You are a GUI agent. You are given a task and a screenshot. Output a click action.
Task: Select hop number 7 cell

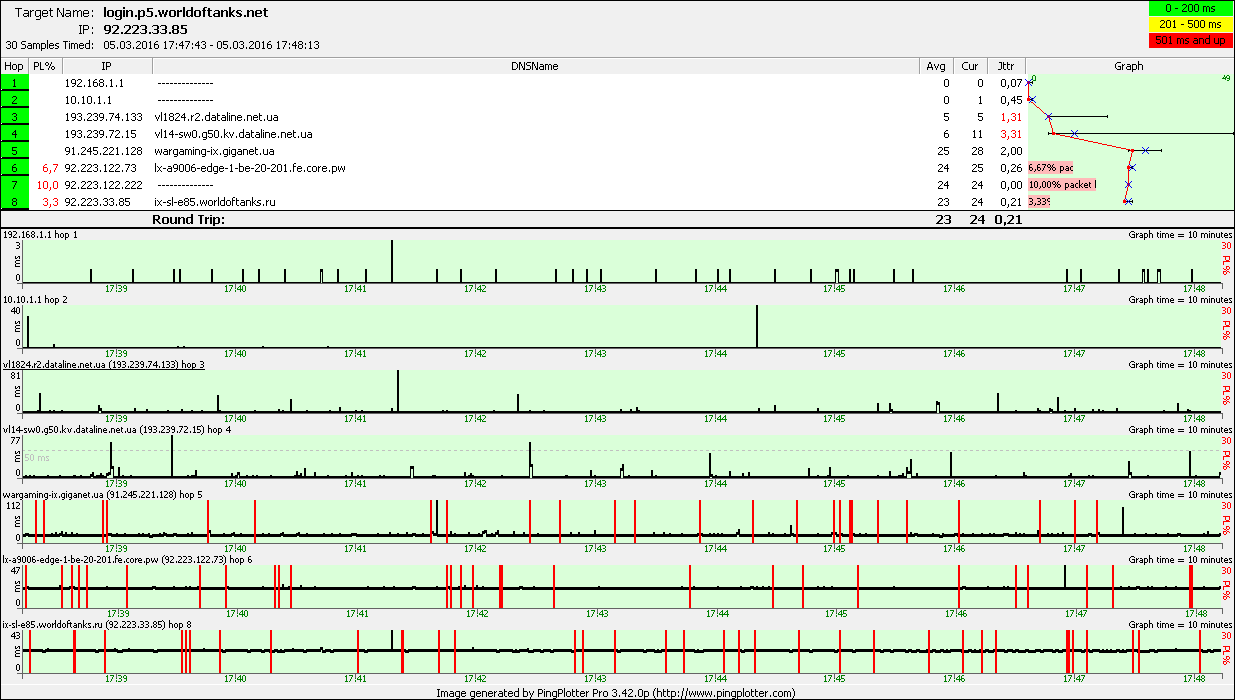[x=15, y=185]
